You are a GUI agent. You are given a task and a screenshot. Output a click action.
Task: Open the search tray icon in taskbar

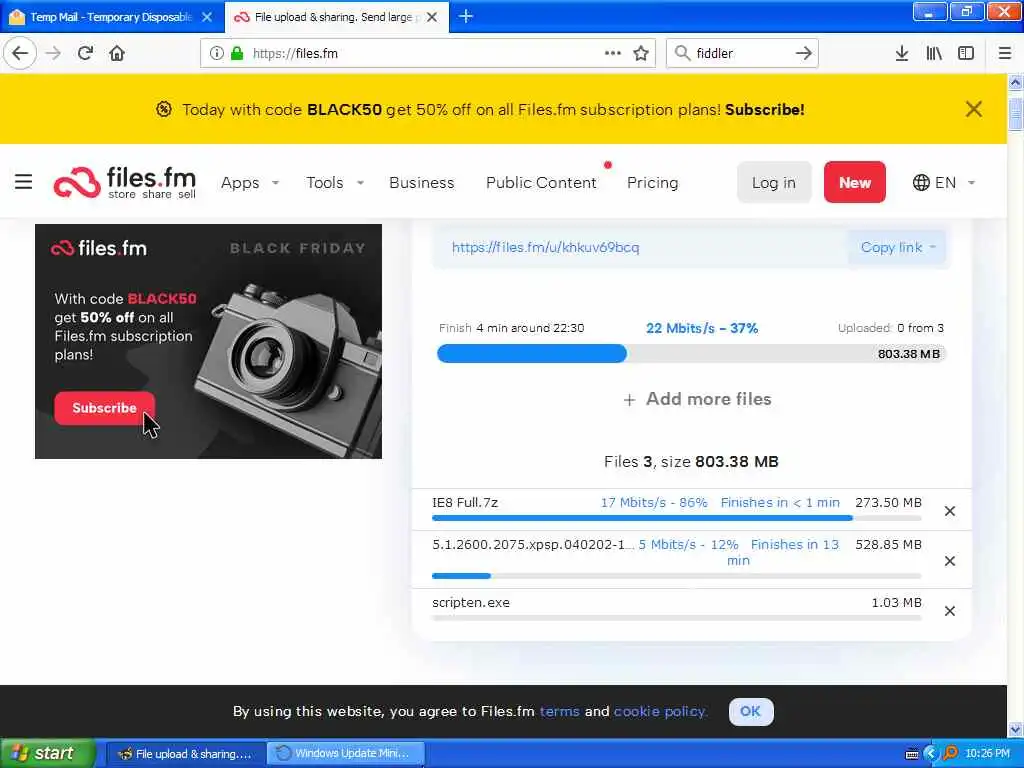click(951, 754)
